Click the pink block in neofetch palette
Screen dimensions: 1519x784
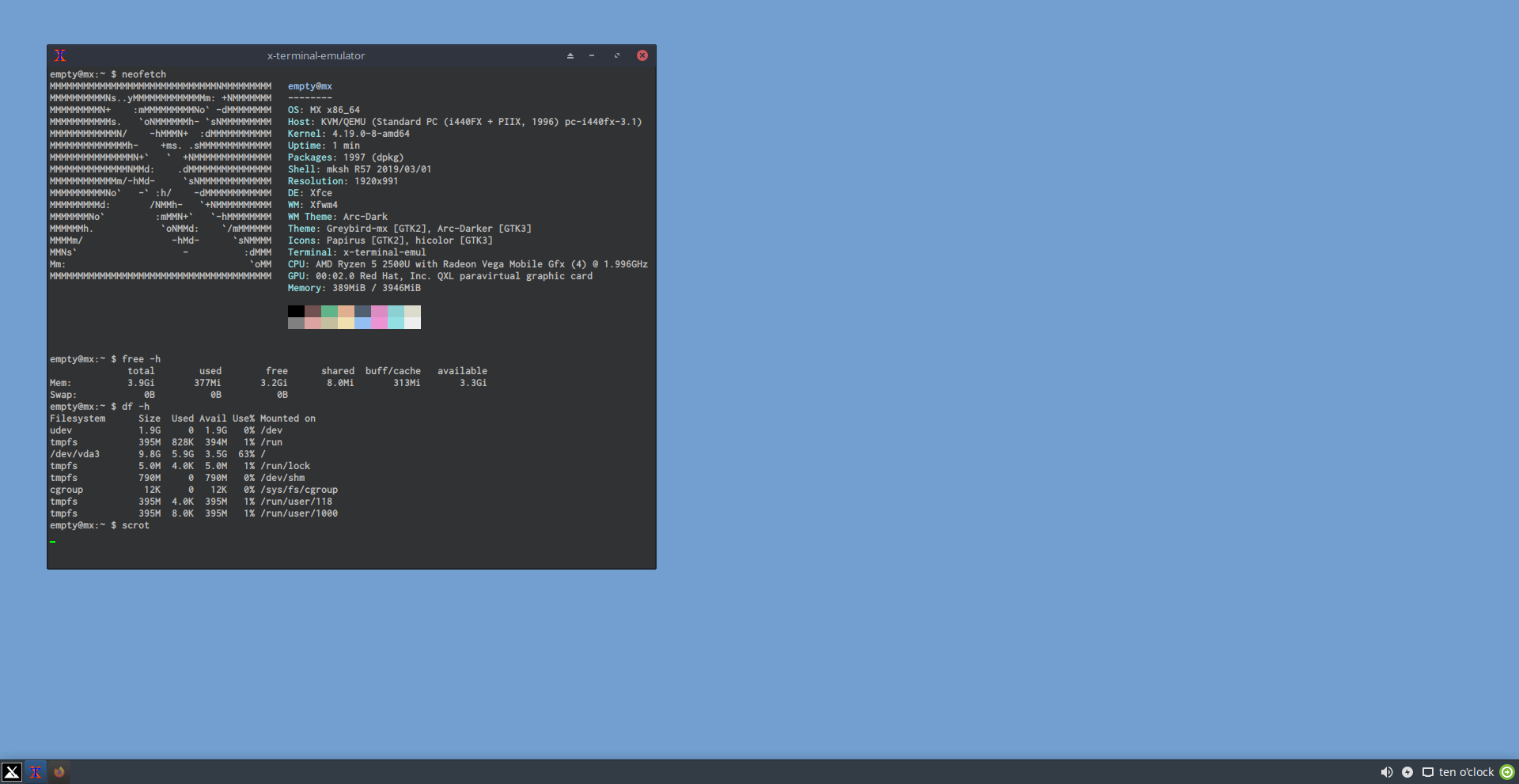pyautogui.click(x=379, y=311)
